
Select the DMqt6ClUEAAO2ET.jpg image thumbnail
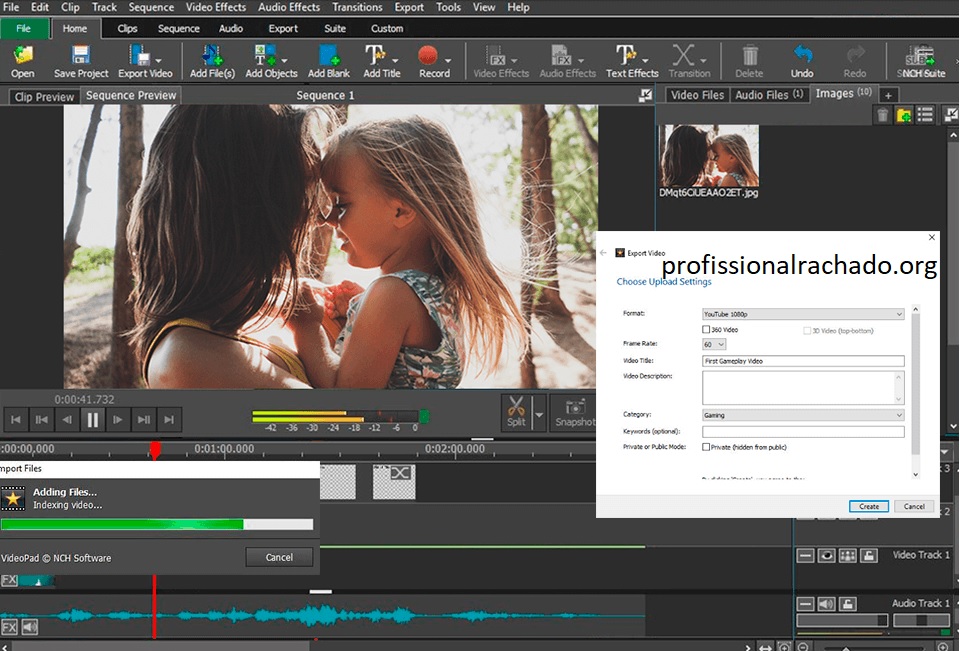(708, 156)
